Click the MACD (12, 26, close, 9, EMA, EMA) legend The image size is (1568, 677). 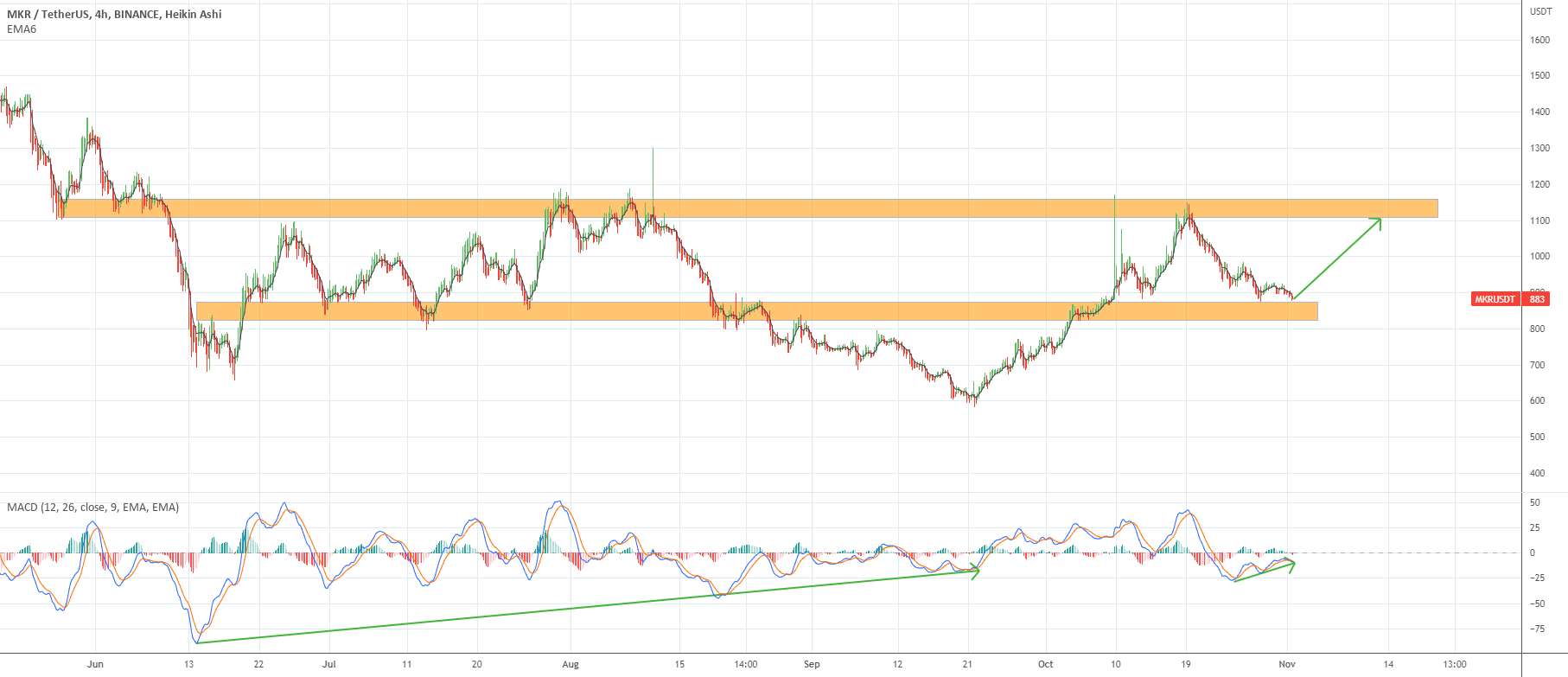92,508
